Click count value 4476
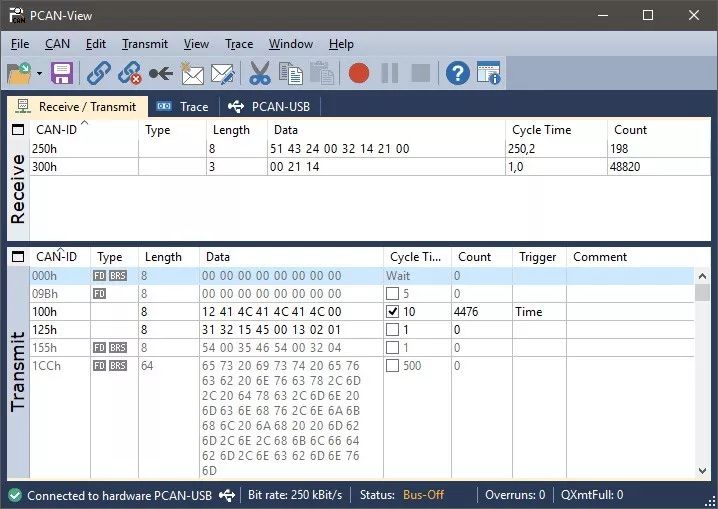Image resolution: width=718 pixels, height=509 pixels. tap(466, 312)
